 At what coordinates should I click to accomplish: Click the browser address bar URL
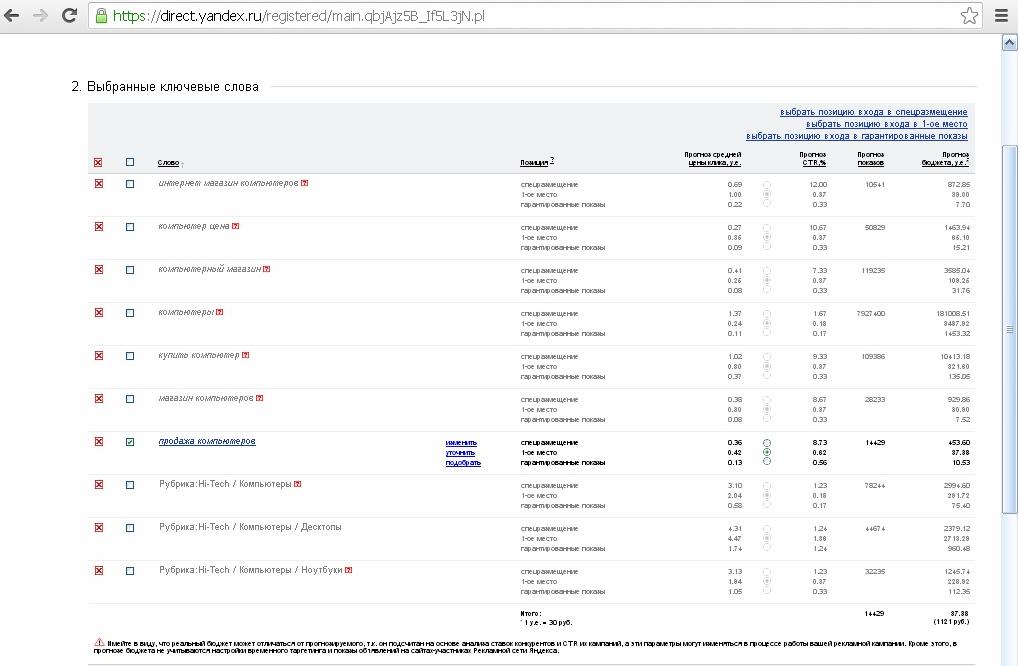[299, 16]
